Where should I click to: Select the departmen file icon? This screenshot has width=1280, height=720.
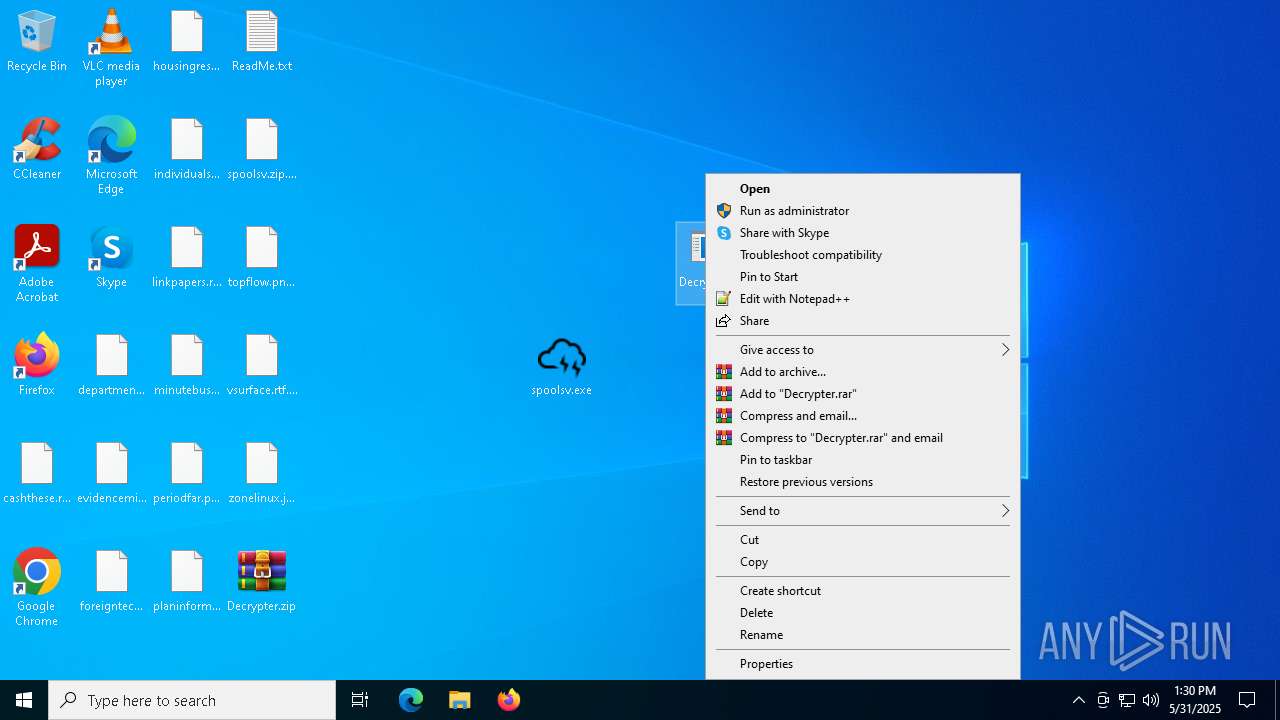coord(112,366)
